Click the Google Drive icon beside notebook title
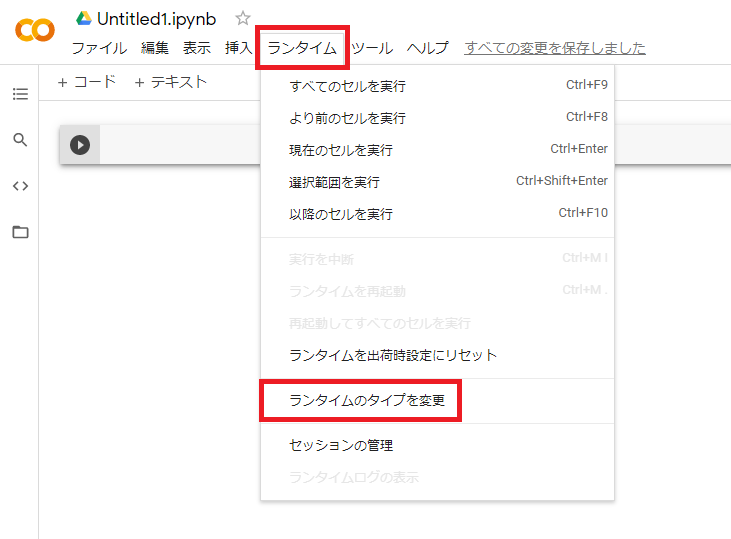 click(84, 19)
